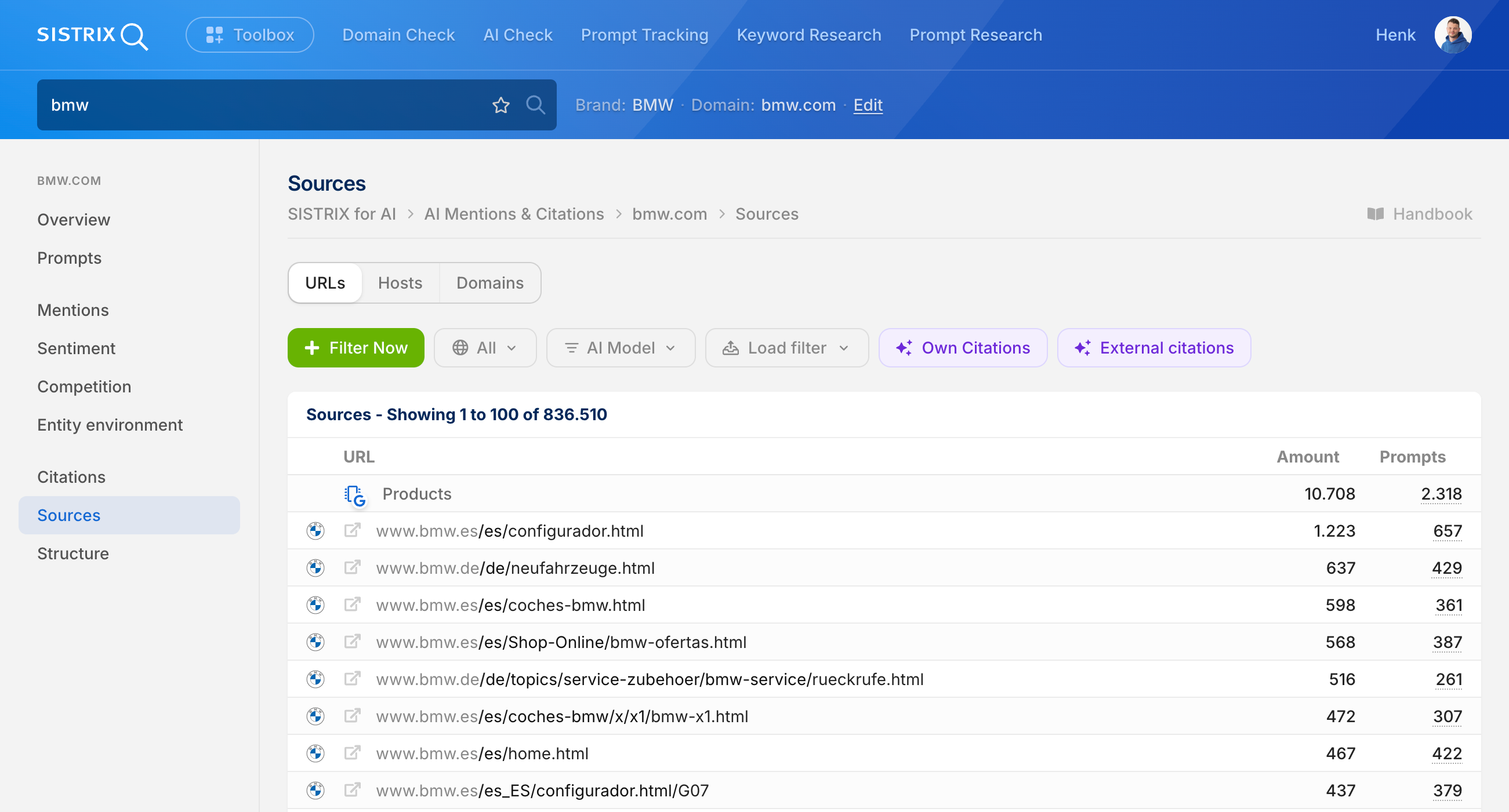This screenshot has height=812, width=1509.
Task: Open Competition in the sidebar
Action: [x=84, y=387]
